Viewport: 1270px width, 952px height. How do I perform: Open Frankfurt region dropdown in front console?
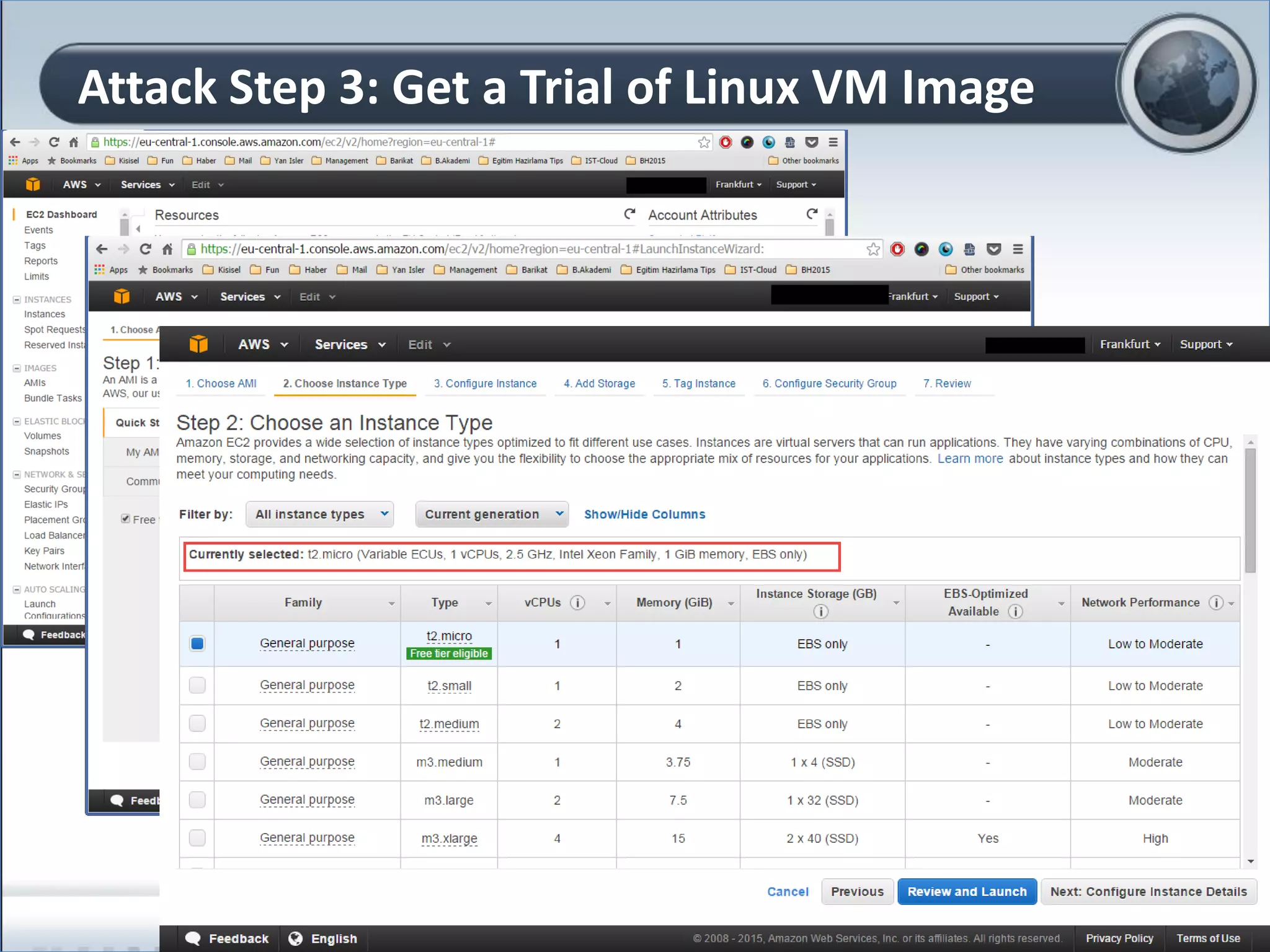[x=1130, y=345]
